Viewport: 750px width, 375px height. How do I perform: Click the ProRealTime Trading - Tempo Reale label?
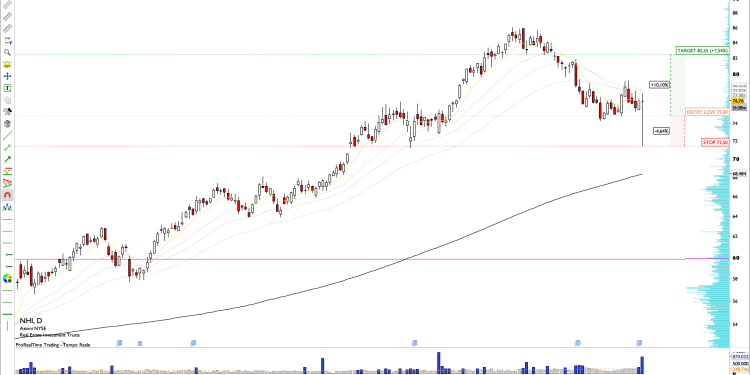(53, 344)
